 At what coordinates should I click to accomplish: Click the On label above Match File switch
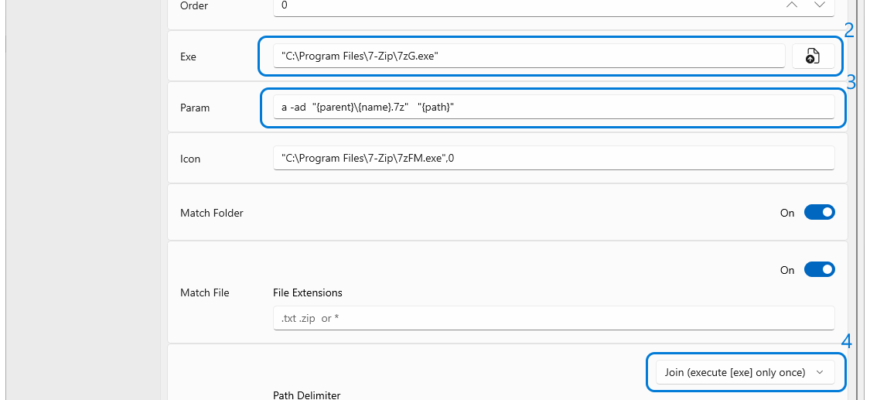[787, 270]
